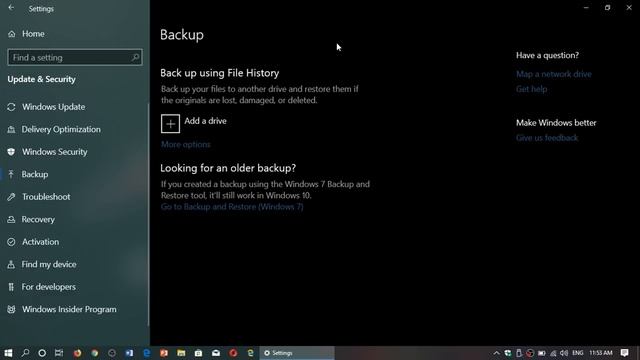Open Microsoft Word from the taskbar
The height and width of the screenshot is (360, 640).
tap(129, 353)
